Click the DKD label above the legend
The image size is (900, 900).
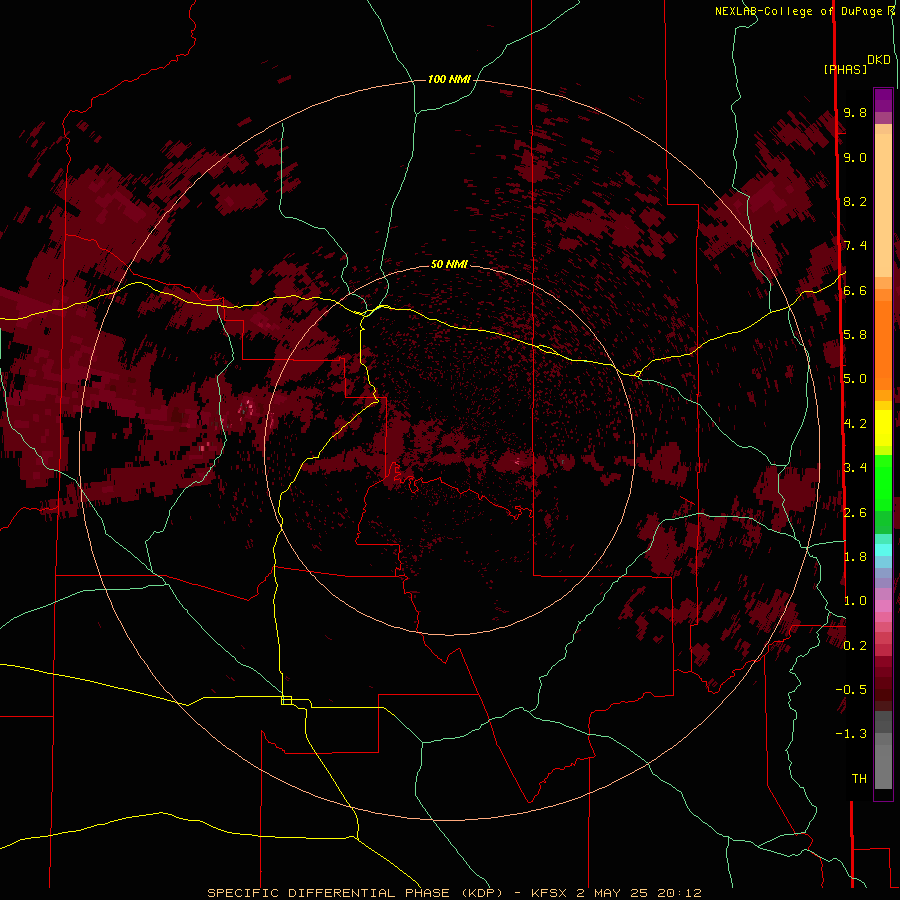pyautogui.click(x=878, y=60)
